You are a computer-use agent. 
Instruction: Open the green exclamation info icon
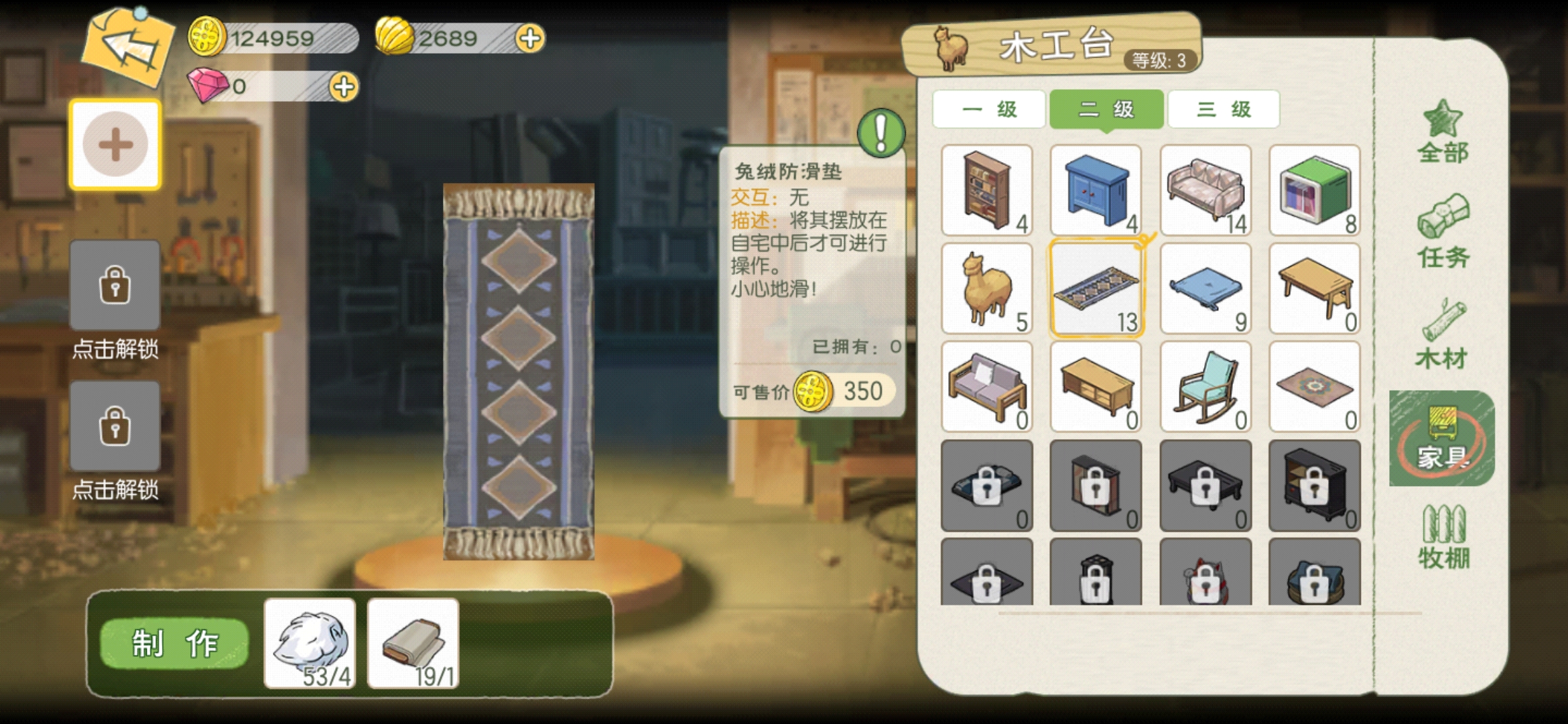point(880,133)
